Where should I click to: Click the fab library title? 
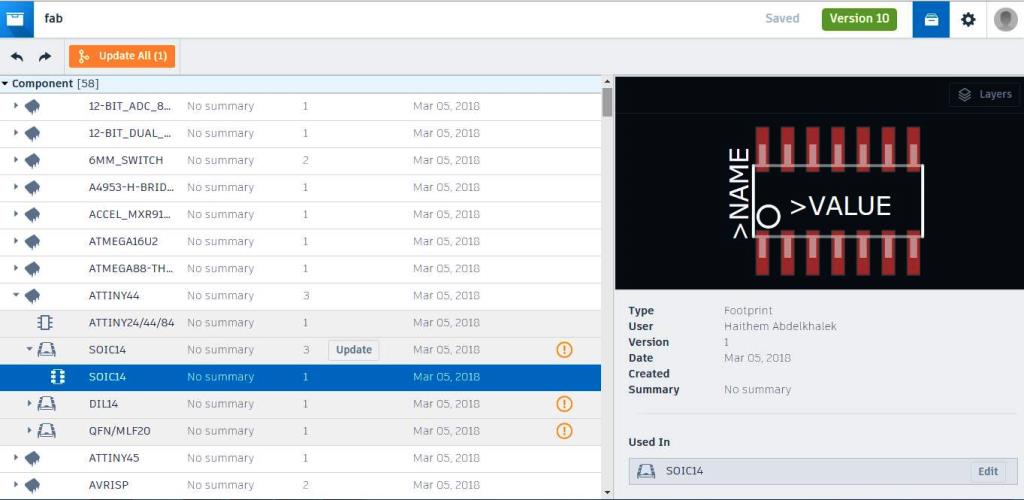[54, 18]
